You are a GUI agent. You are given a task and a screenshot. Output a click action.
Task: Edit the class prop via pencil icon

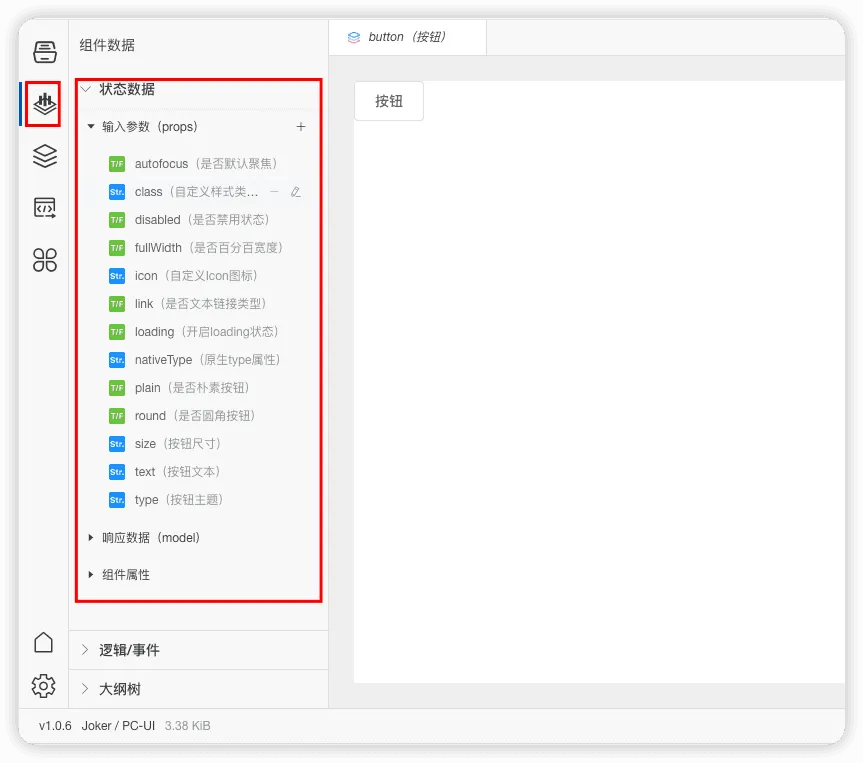[x=295, y=191]
